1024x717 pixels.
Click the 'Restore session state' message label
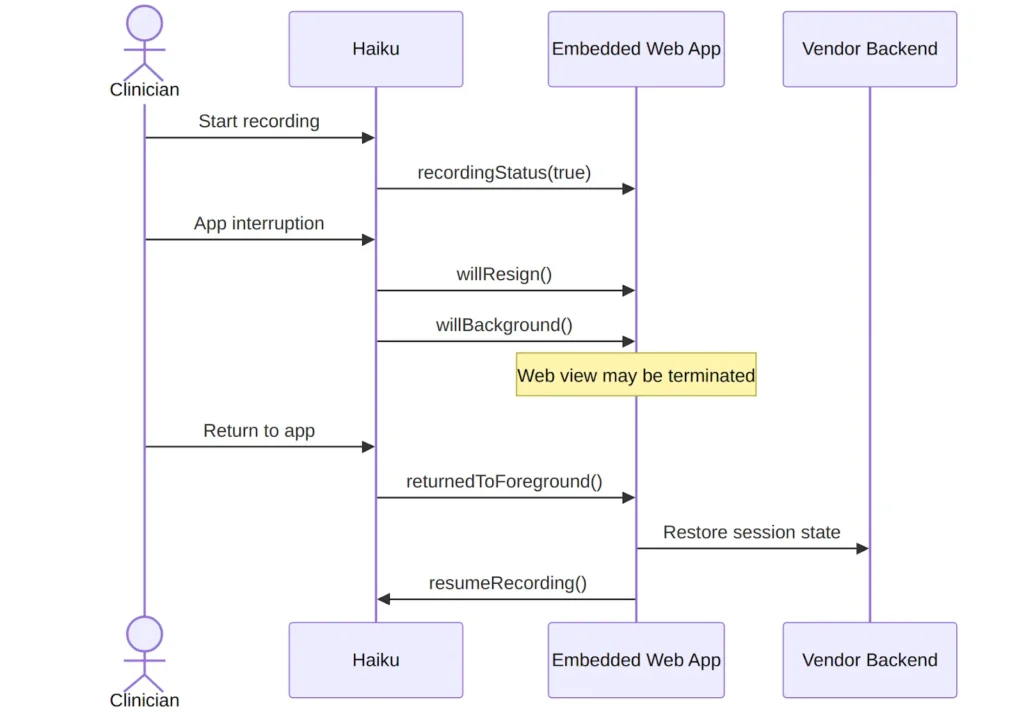click(x=752, y=532)
